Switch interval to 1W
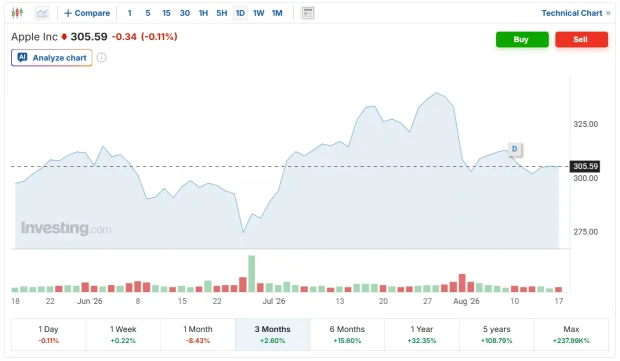Viewport: 620px width, 361px height. (259, 13)
